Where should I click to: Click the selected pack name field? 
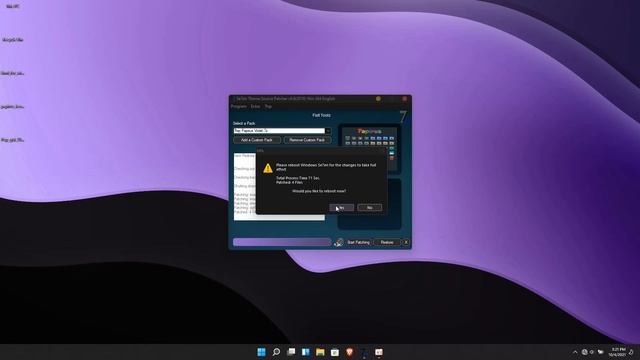[x=279, y=131]
